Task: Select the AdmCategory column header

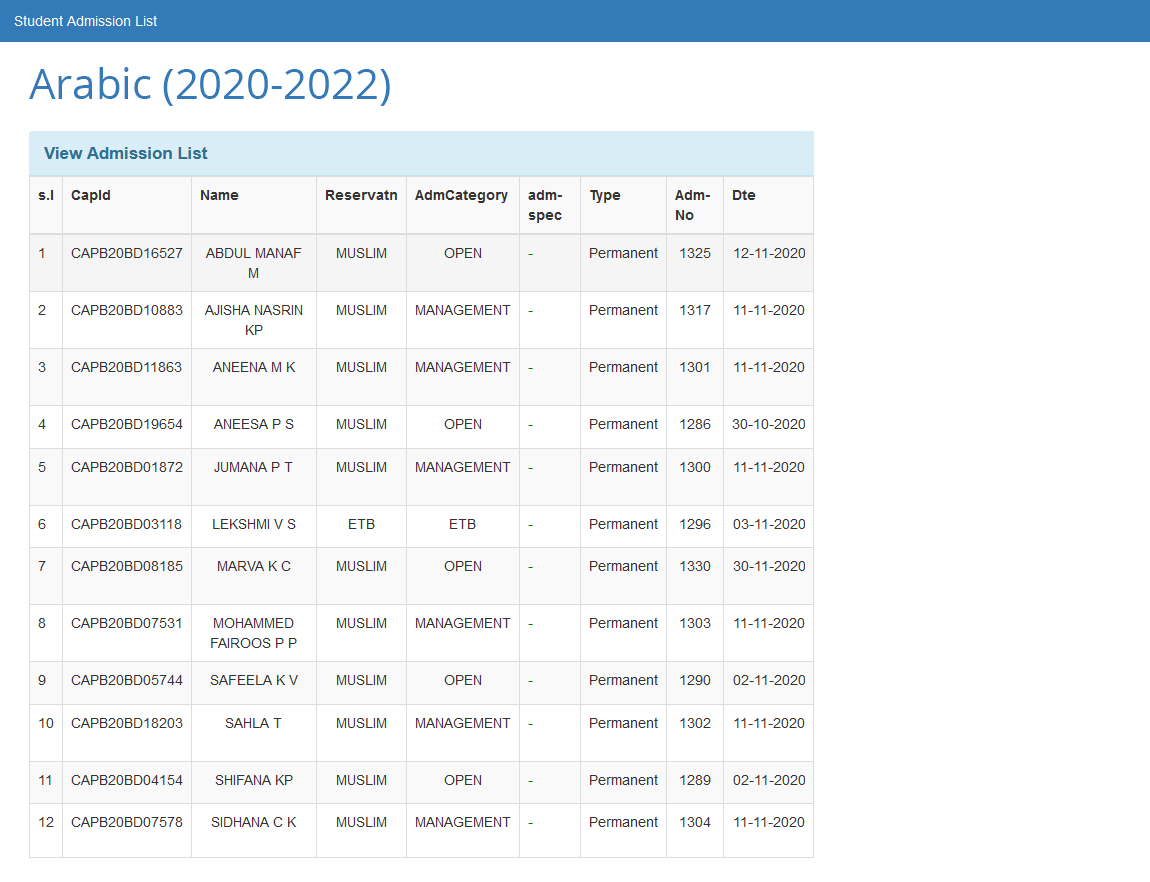Action: pos(461,195)
